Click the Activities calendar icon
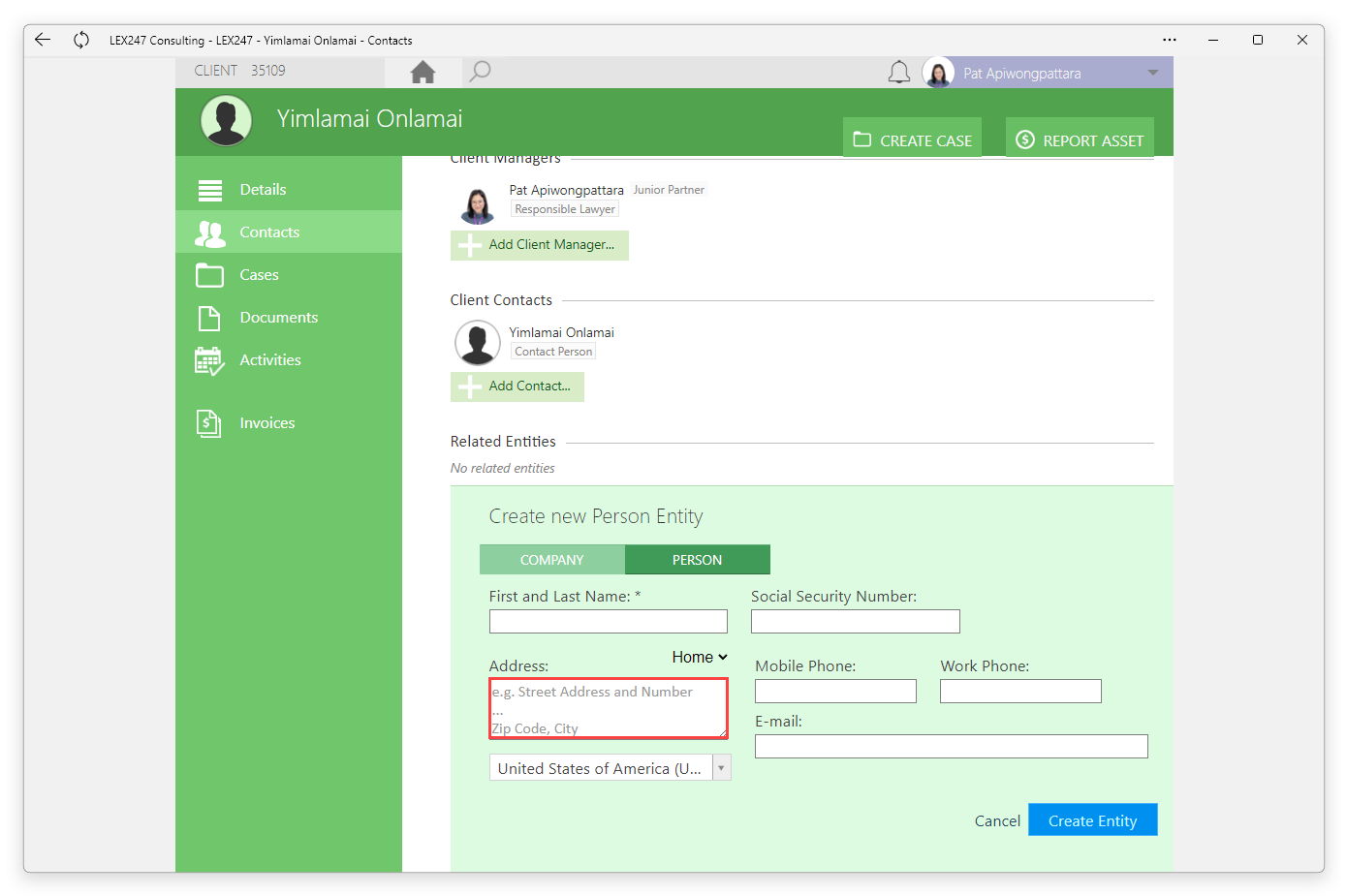 pyautogui.click(x=209, y=360)
